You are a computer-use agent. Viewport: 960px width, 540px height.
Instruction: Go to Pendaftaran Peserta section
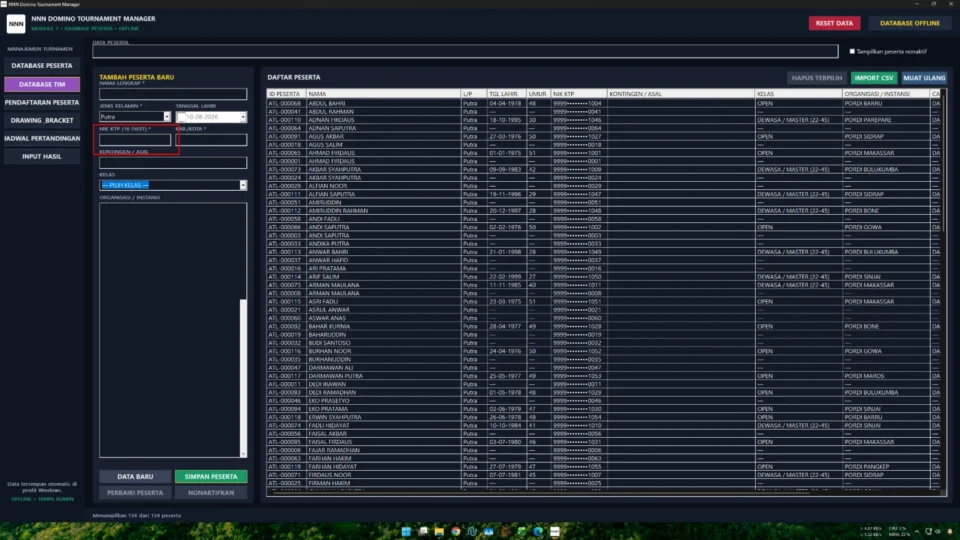(42, 102)
